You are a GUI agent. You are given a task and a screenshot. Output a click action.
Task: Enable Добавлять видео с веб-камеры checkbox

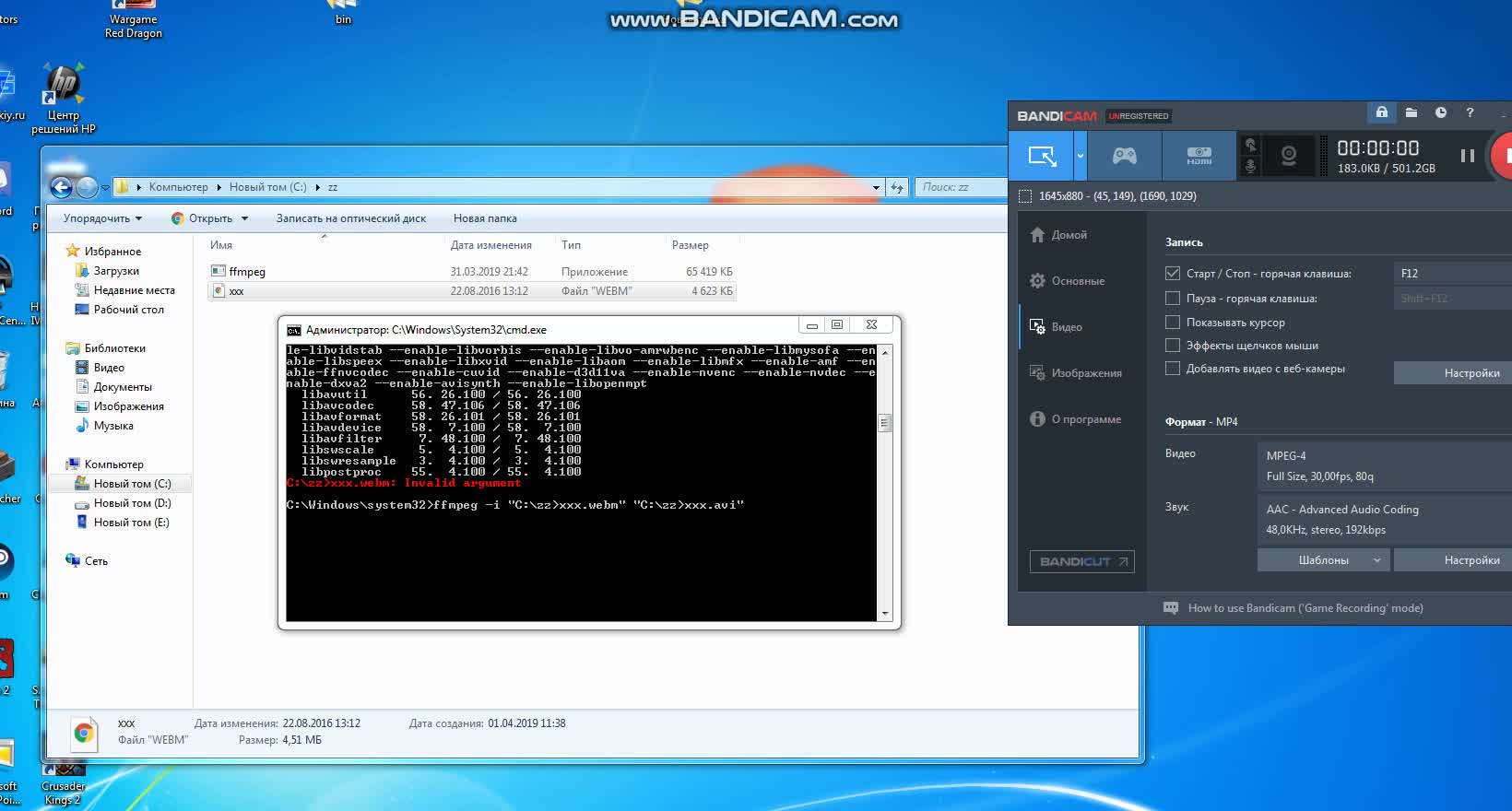tap(1173, 369)
